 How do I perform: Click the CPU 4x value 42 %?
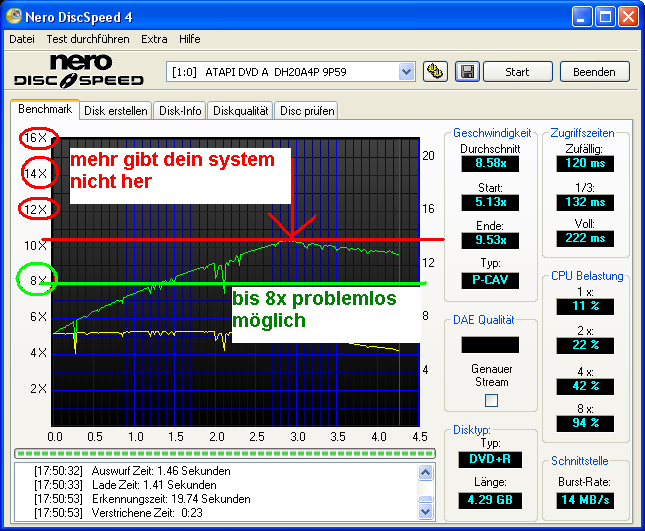click(585, 387)
